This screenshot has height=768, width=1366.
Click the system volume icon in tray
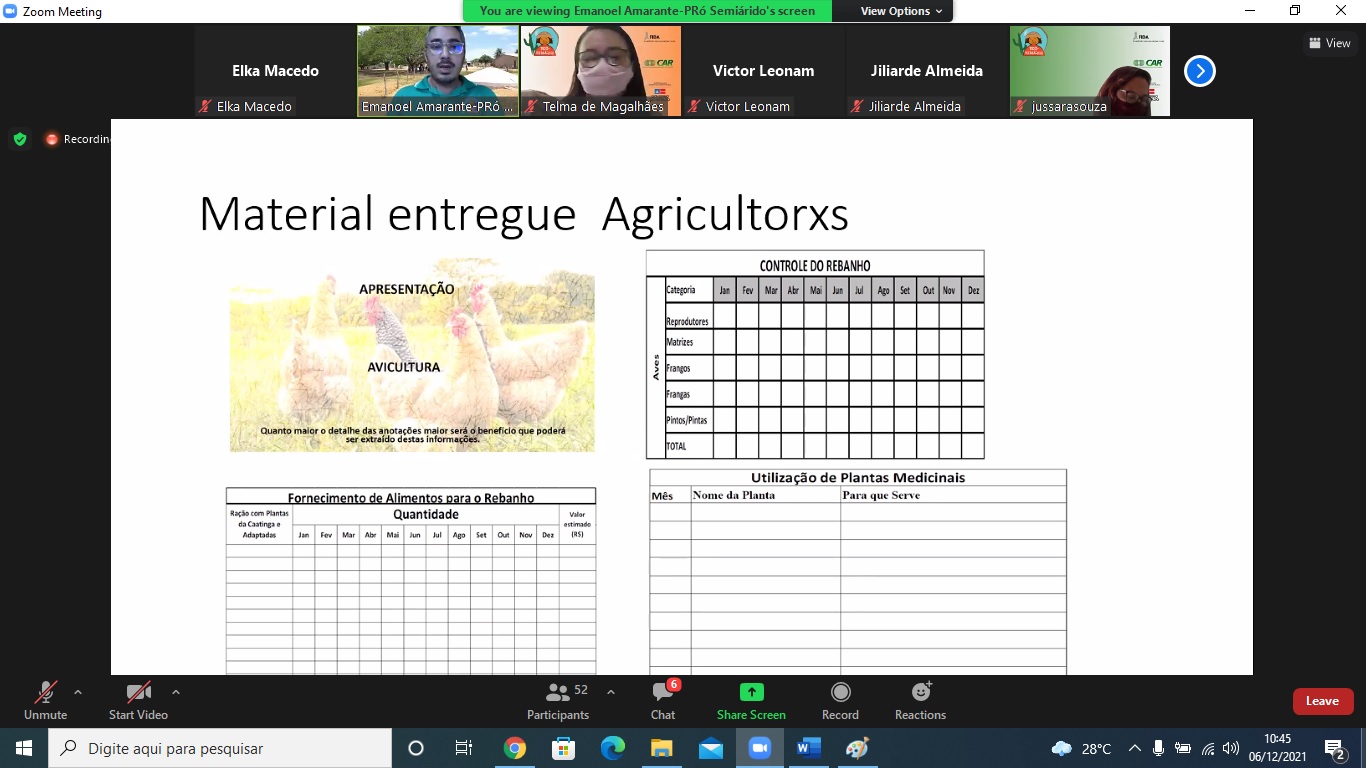click(x=1231, y=748)
